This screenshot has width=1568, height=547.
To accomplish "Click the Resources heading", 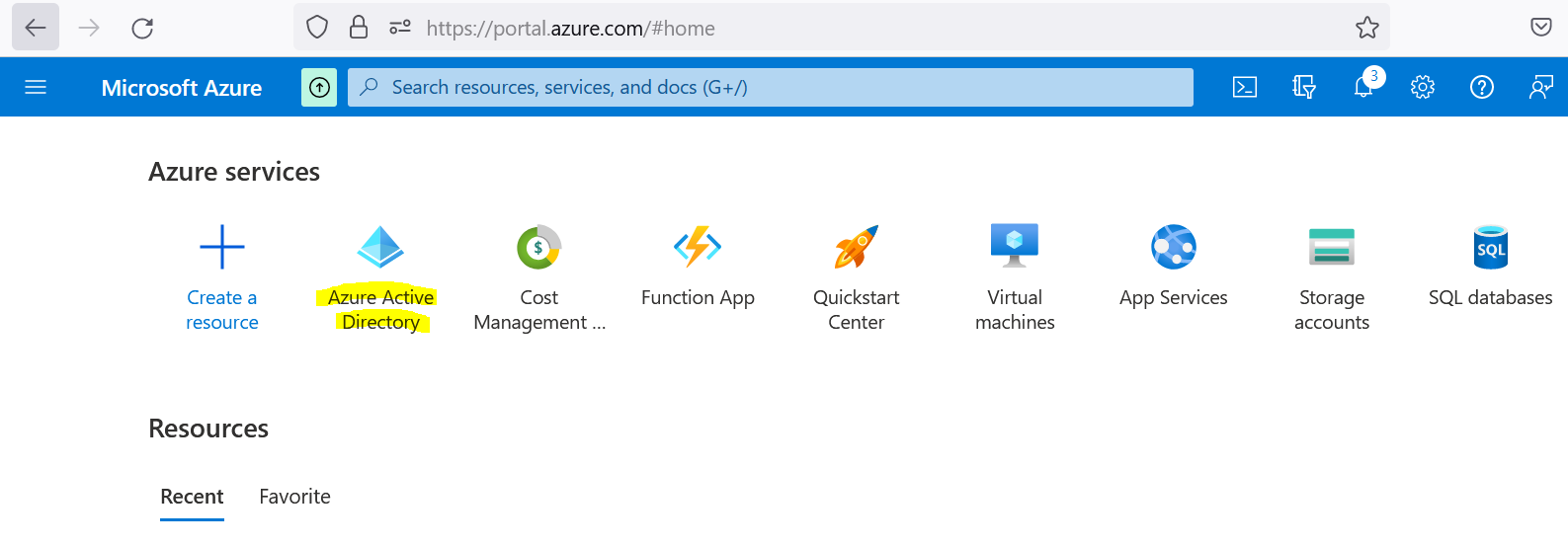I will pos(208,429).
